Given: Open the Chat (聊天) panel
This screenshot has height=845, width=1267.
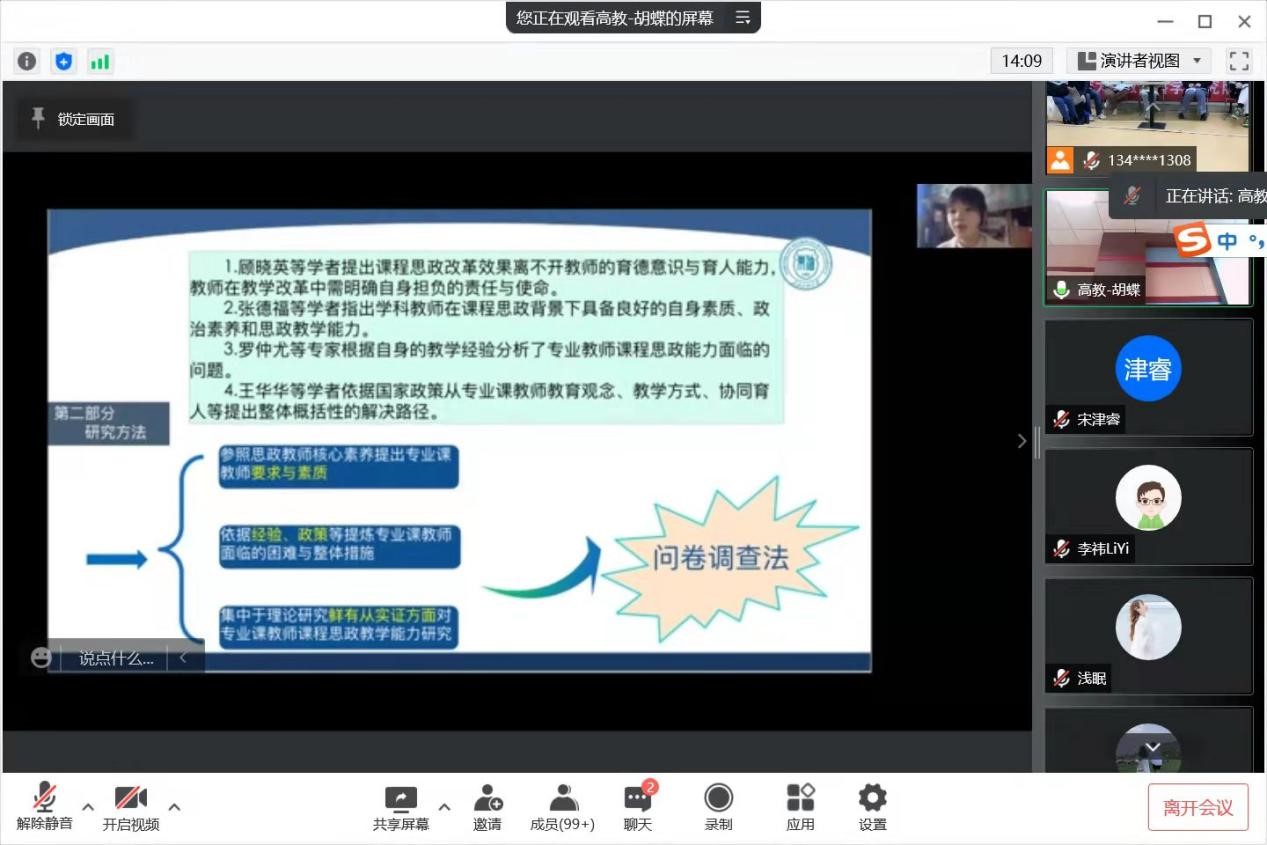Looking at the screenshot, I should [638, 807].
